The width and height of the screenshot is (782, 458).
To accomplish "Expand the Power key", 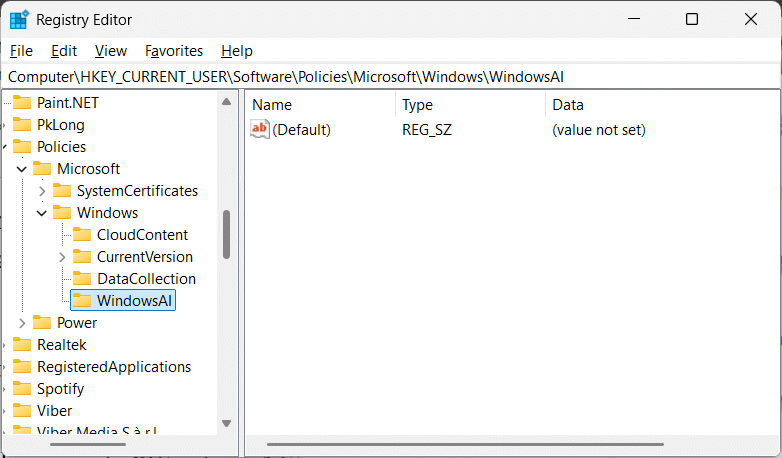I will point(22,323).
